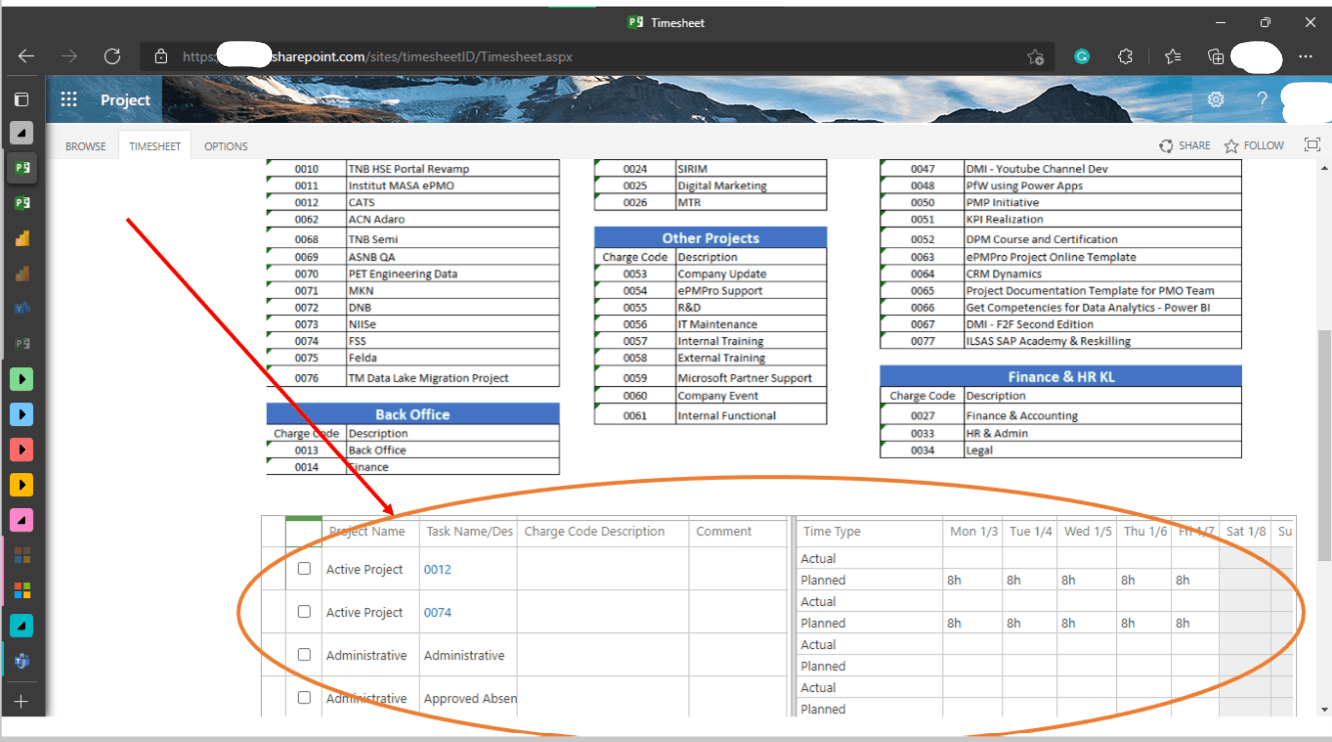Click the SHARE text button
The height and width of the screenshot is (742, 1332).
point(1194,146)
